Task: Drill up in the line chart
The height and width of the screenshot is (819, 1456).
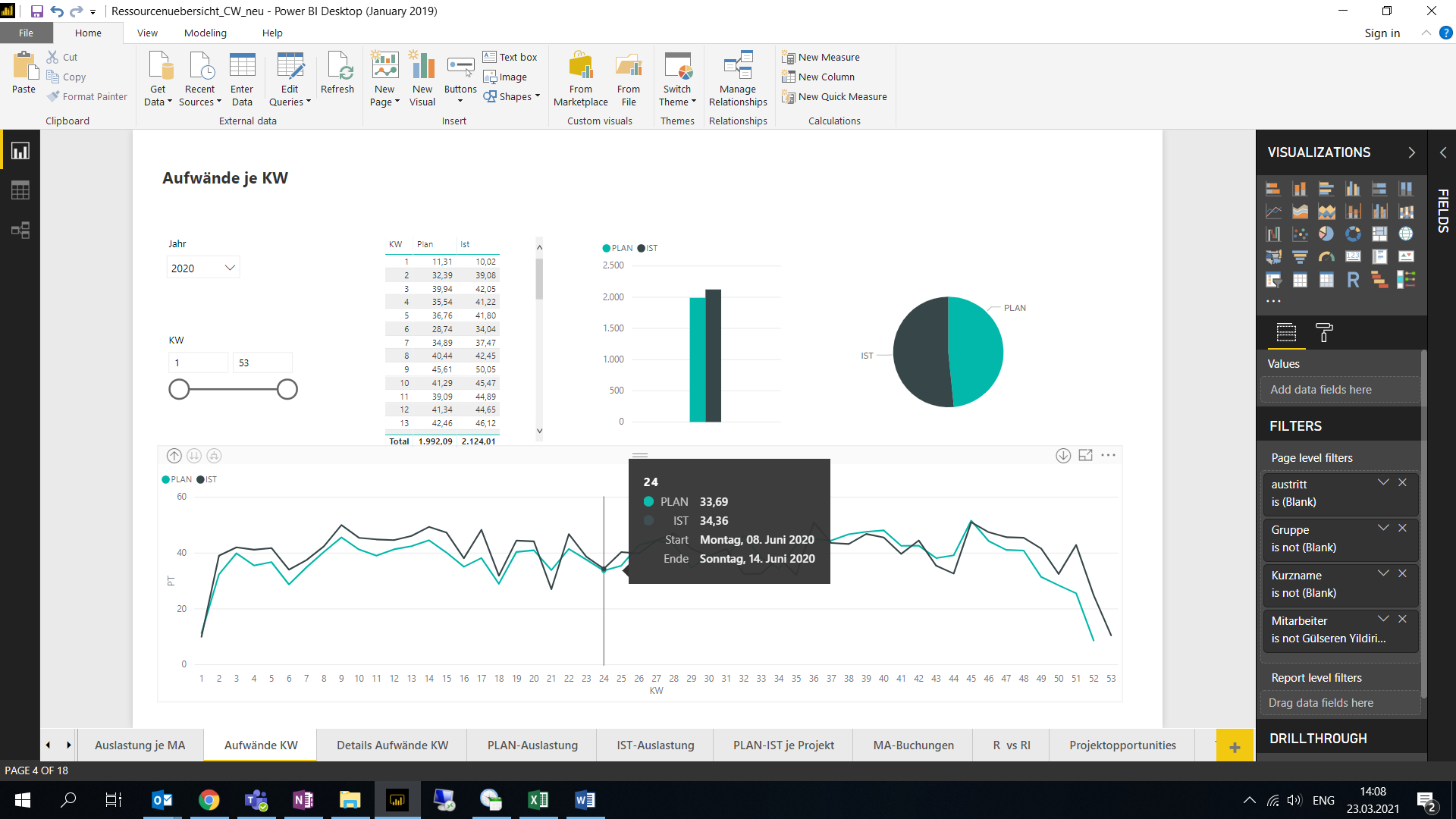Action: pos(174,456)
